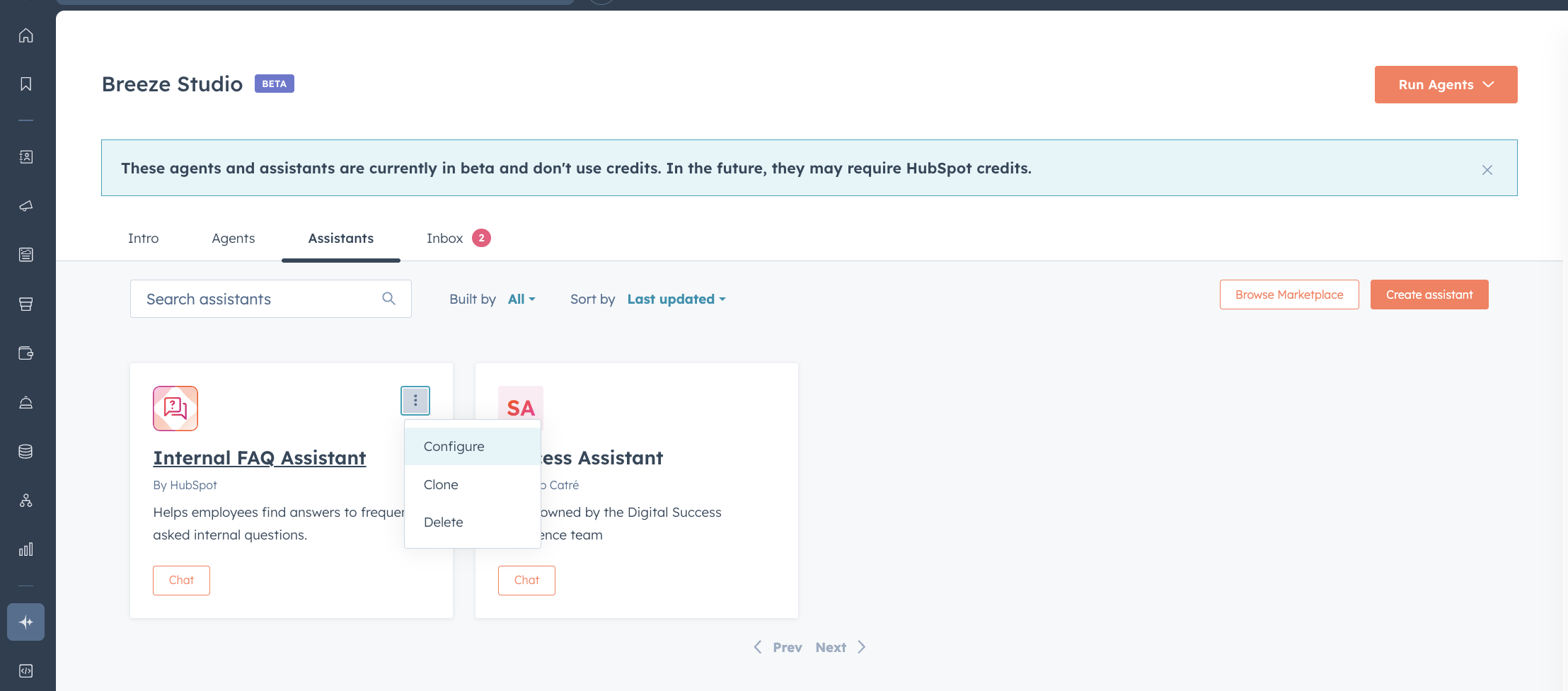Select the Assistants tab
1568x691 pixels.
point(341,239)
